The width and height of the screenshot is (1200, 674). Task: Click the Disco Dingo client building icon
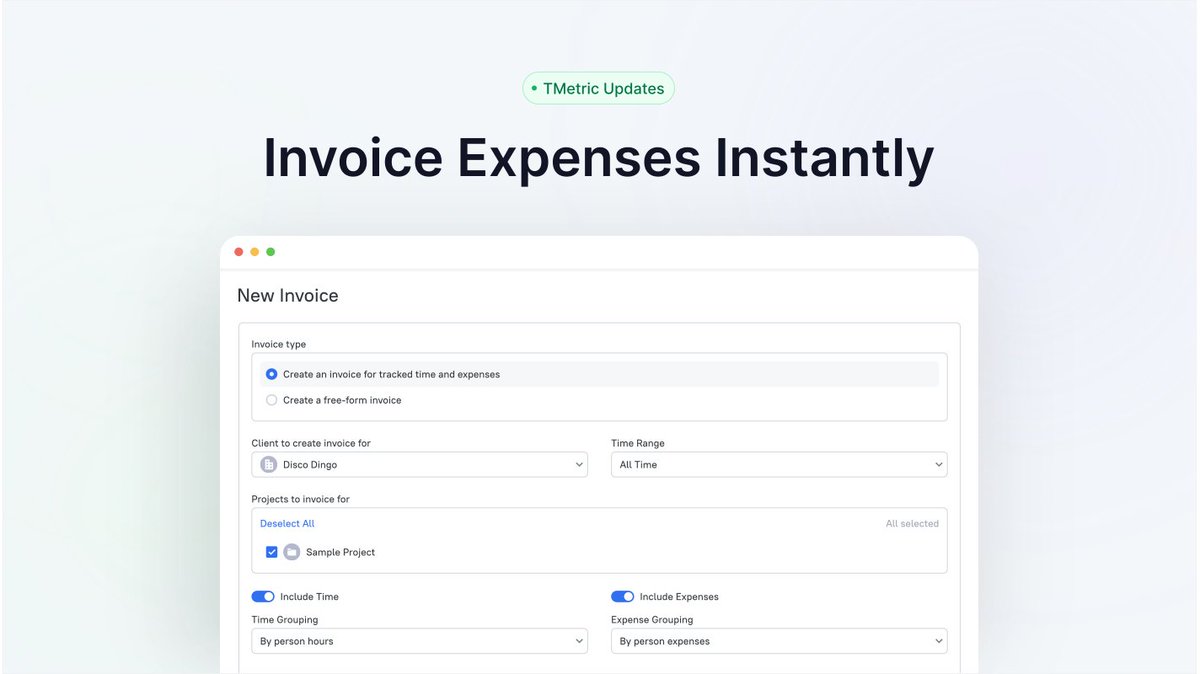268,465
